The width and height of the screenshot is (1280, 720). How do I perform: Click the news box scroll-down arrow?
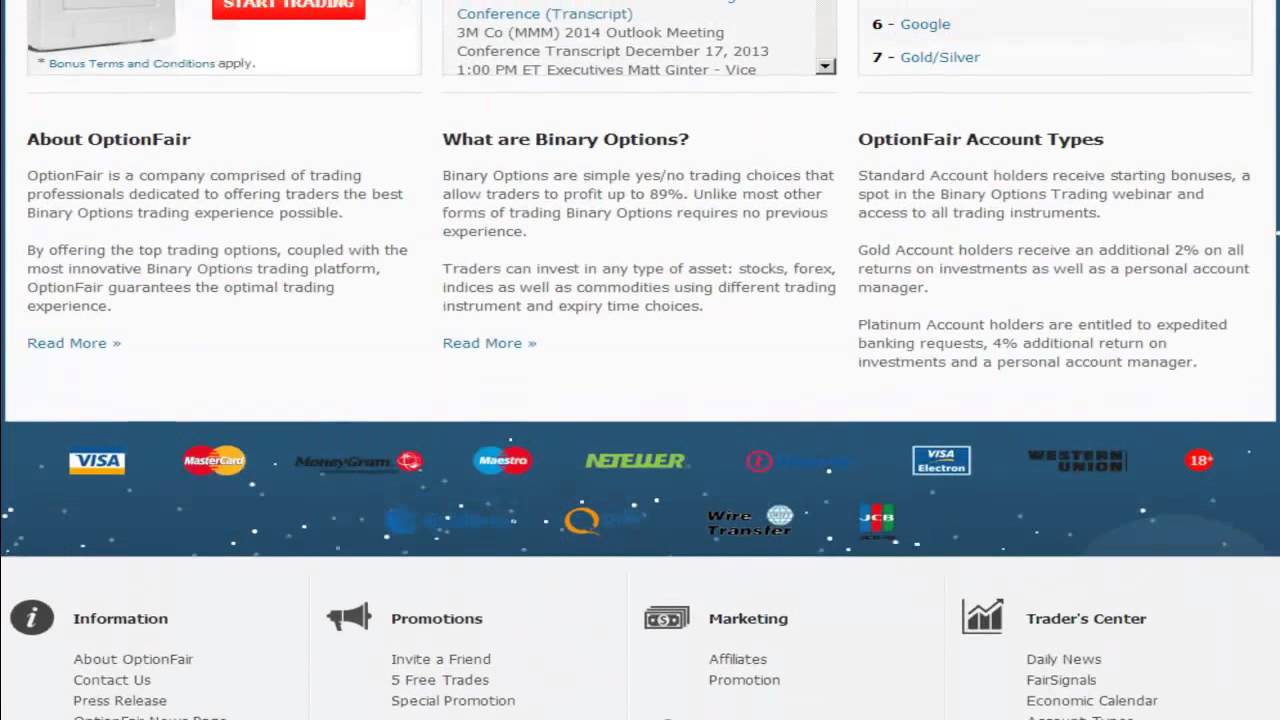[826, 66]
